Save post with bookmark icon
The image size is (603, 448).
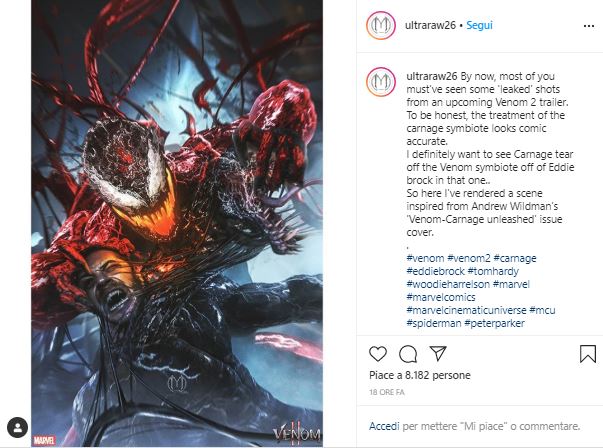588,354
